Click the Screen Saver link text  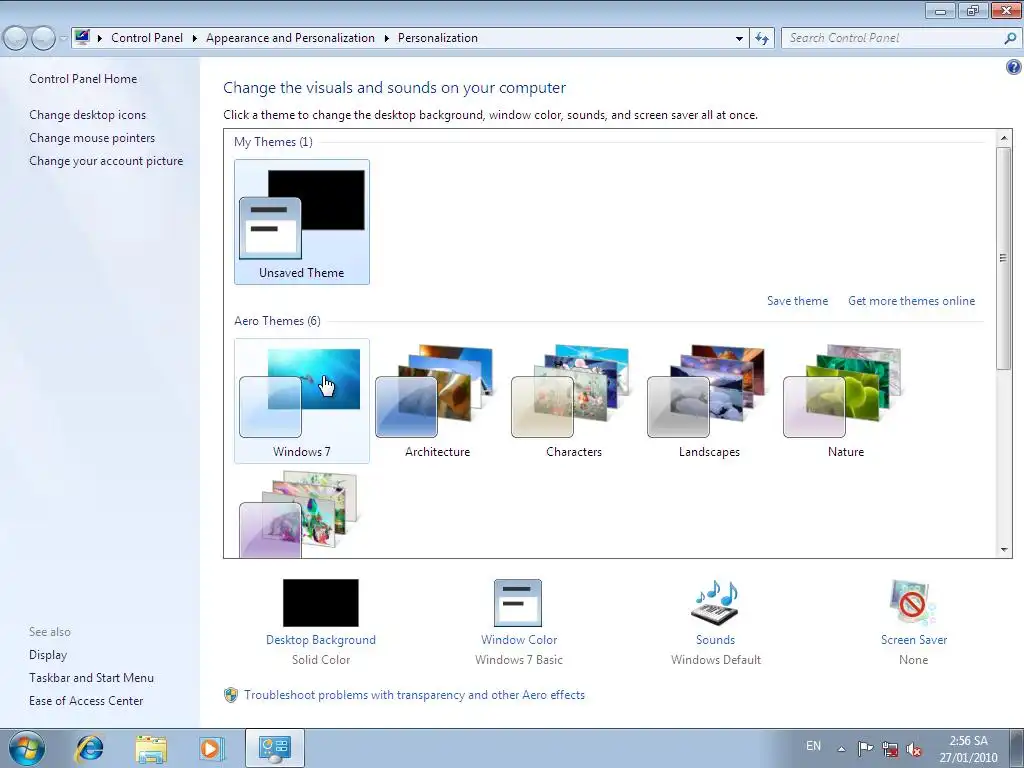pos(914,640)
